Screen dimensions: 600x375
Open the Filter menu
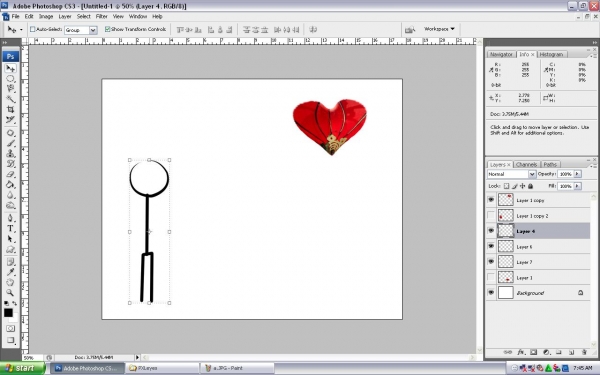(x=101, y=16)
